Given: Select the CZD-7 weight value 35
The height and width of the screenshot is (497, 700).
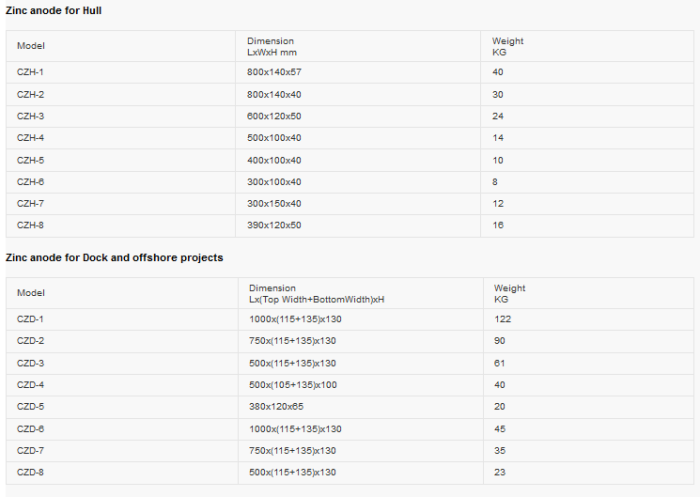Looking at the screenshot, I should pos(500,451).
